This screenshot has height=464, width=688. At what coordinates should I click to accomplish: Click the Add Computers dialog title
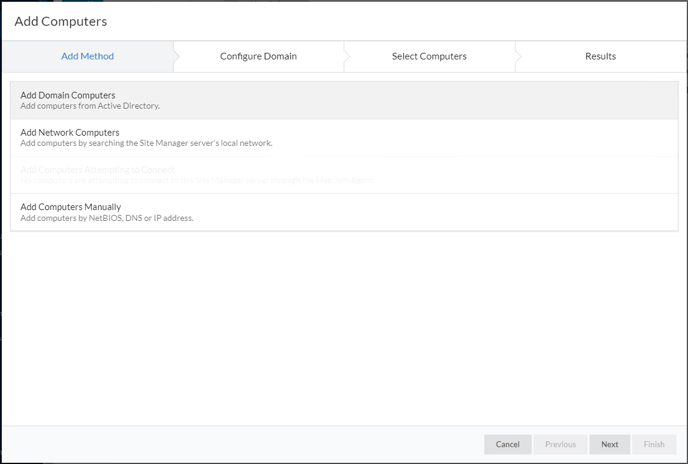tap(61, 21)
